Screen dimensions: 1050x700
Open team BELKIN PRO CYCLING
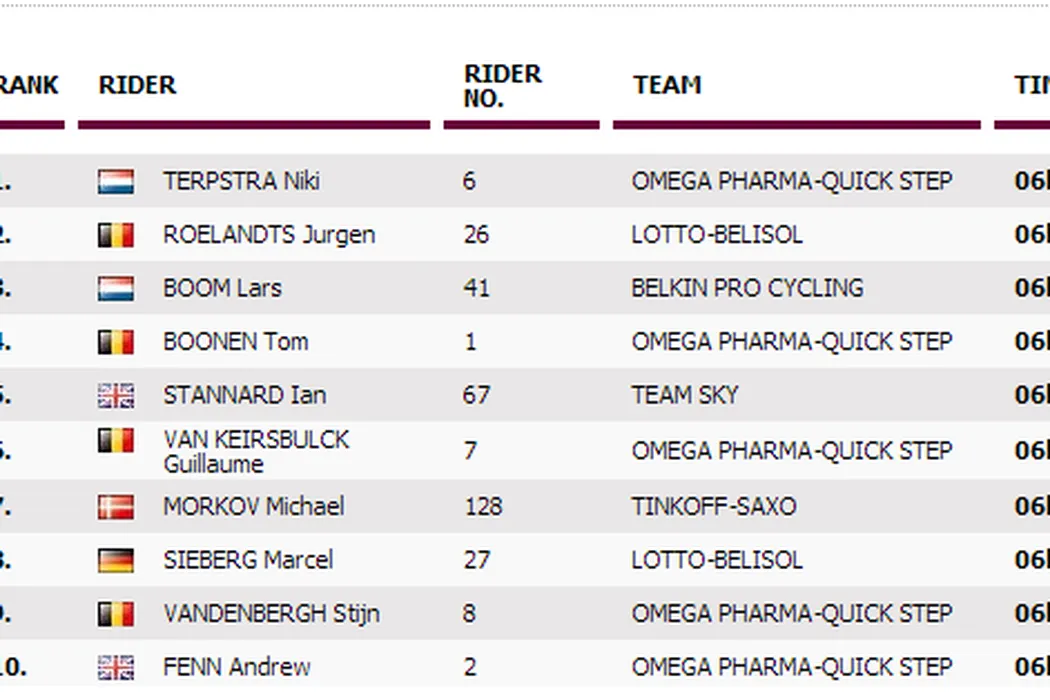(747, 289)
